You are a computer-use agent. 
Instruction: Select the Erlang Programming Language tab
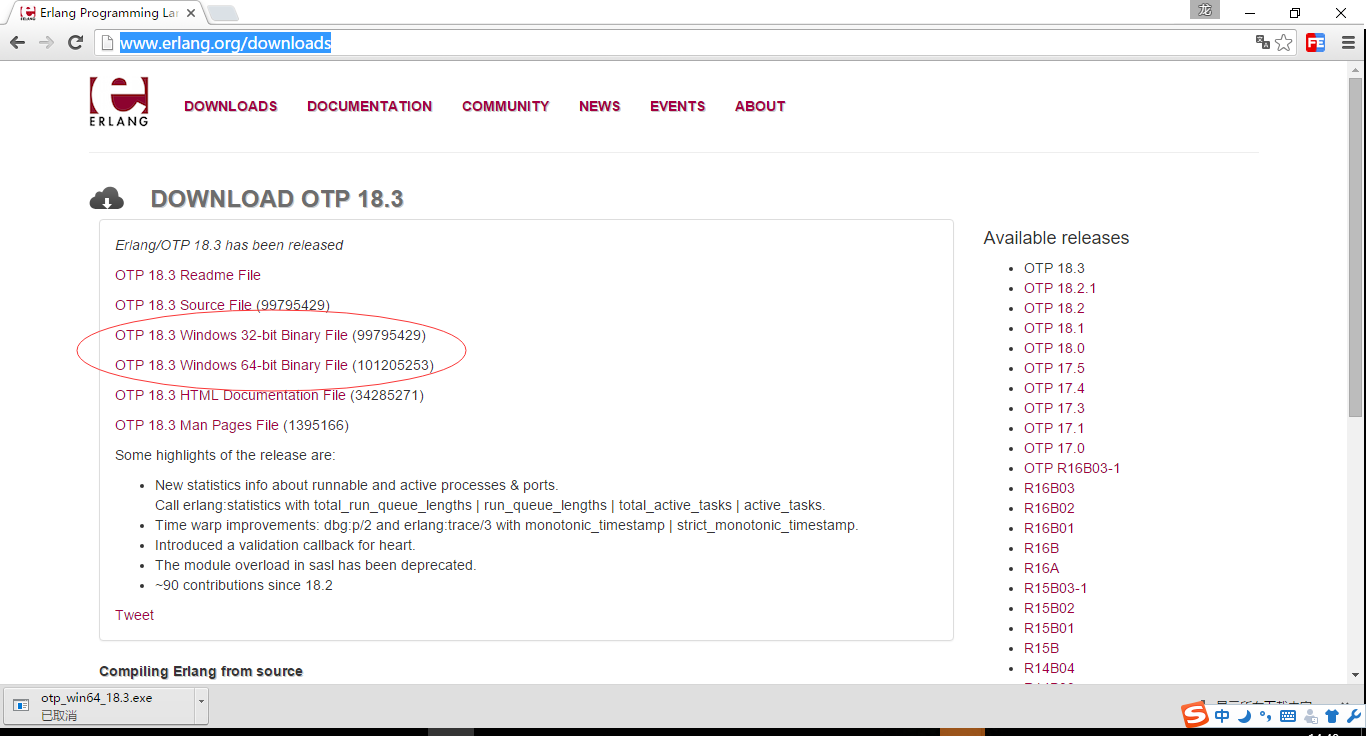(x=105, y=13)
